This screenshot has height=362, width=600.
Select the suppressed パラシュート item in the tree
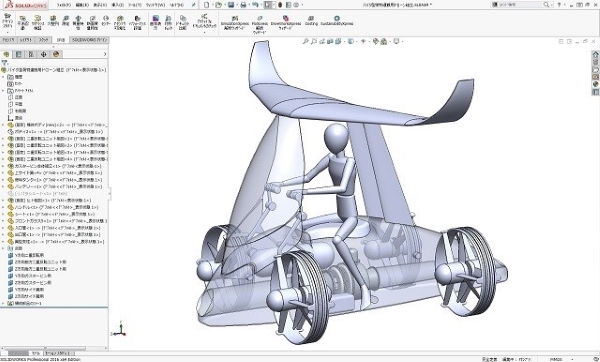pos(38,194)
